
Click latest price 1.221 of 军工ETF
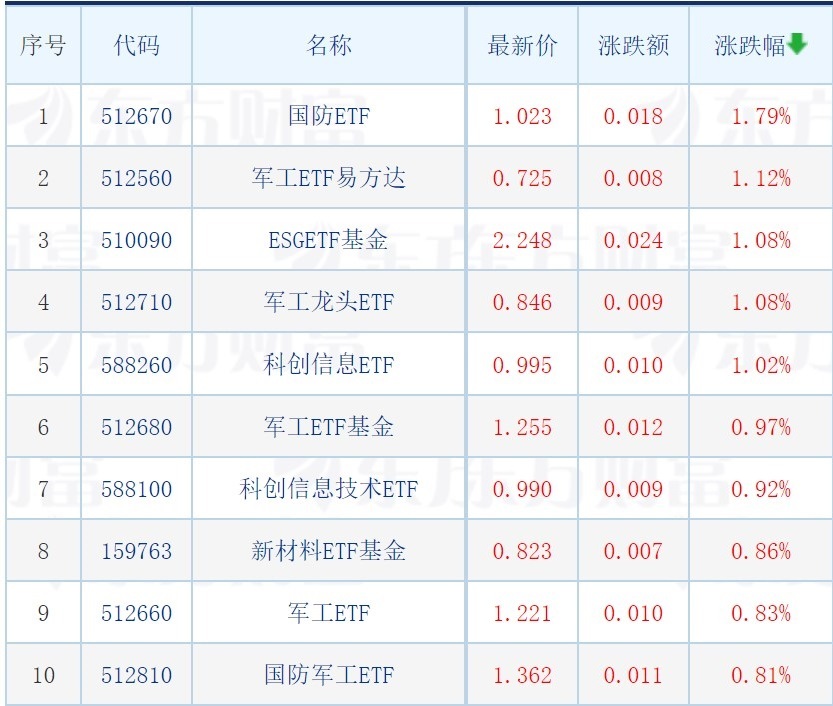coord(522,613)
